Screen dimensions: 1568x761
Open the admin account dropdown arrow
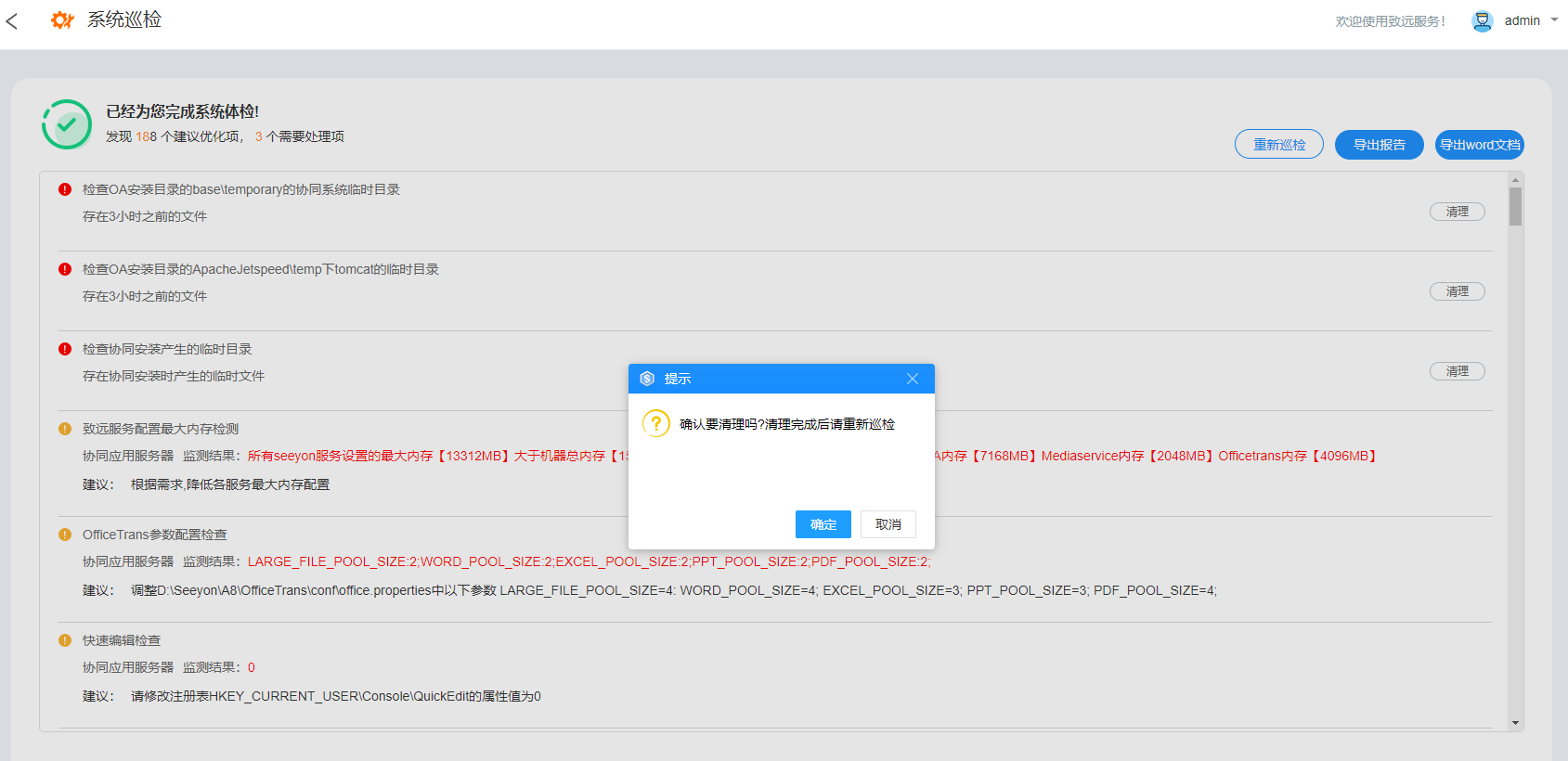[1554, 19]
